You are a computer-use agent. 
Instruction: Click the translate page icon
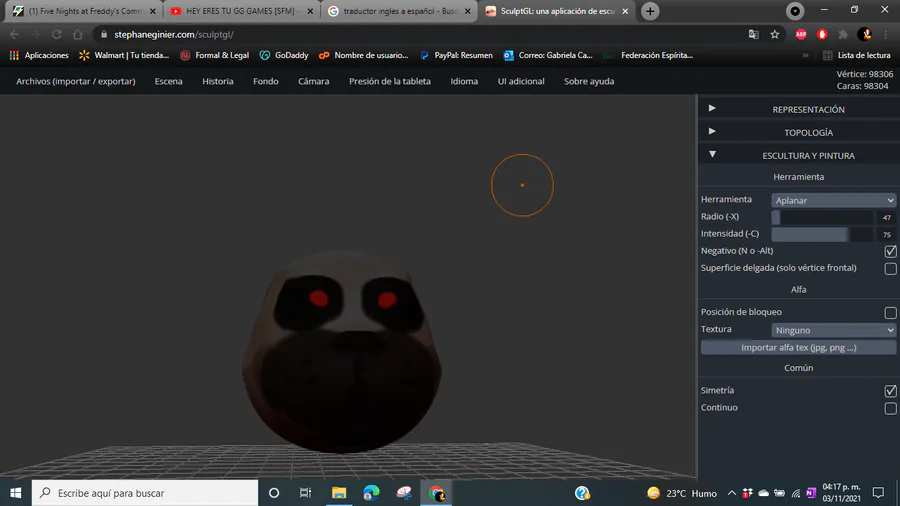[754, 34]
